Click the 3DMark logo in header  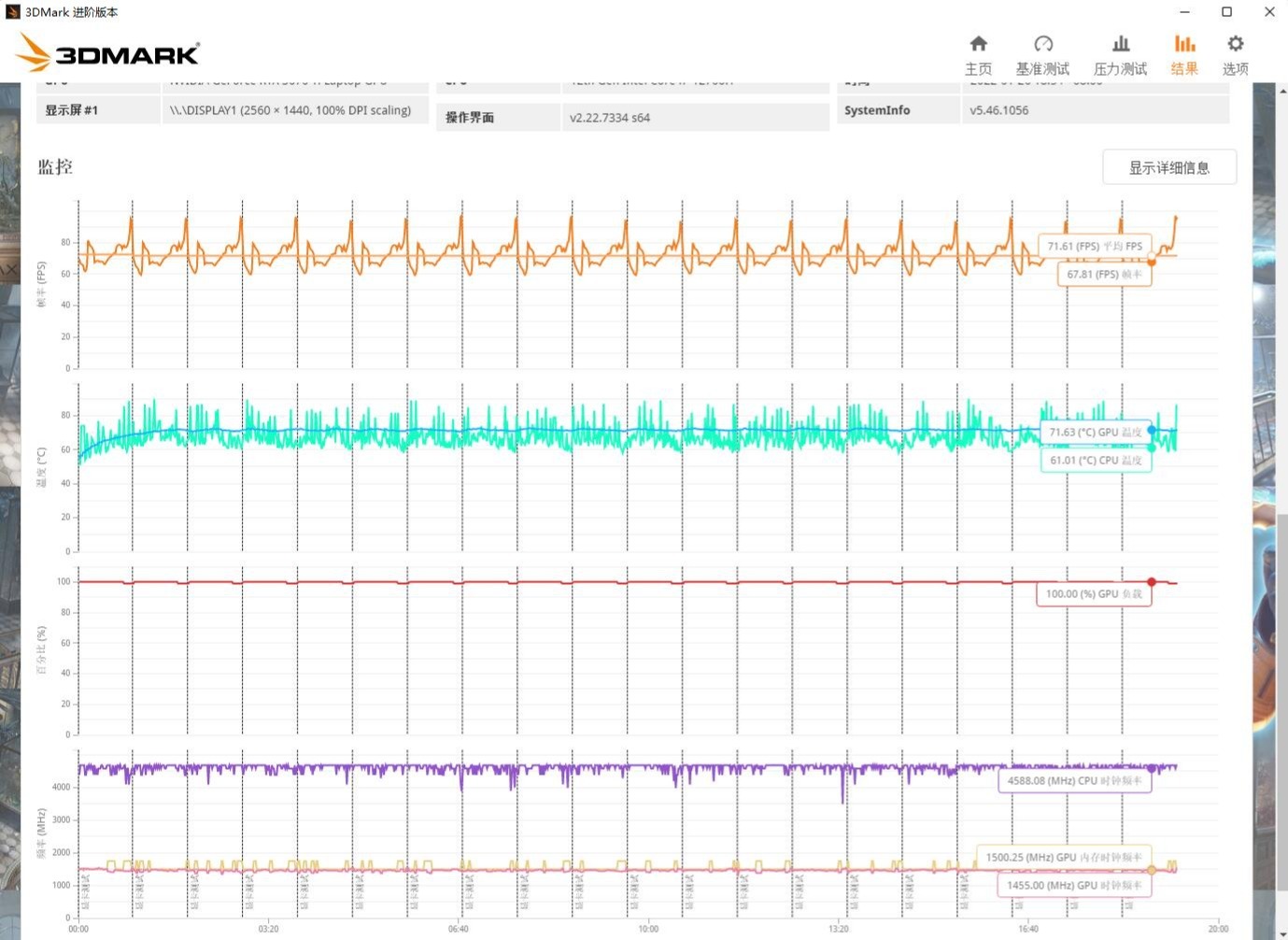[x=109, y=53]
